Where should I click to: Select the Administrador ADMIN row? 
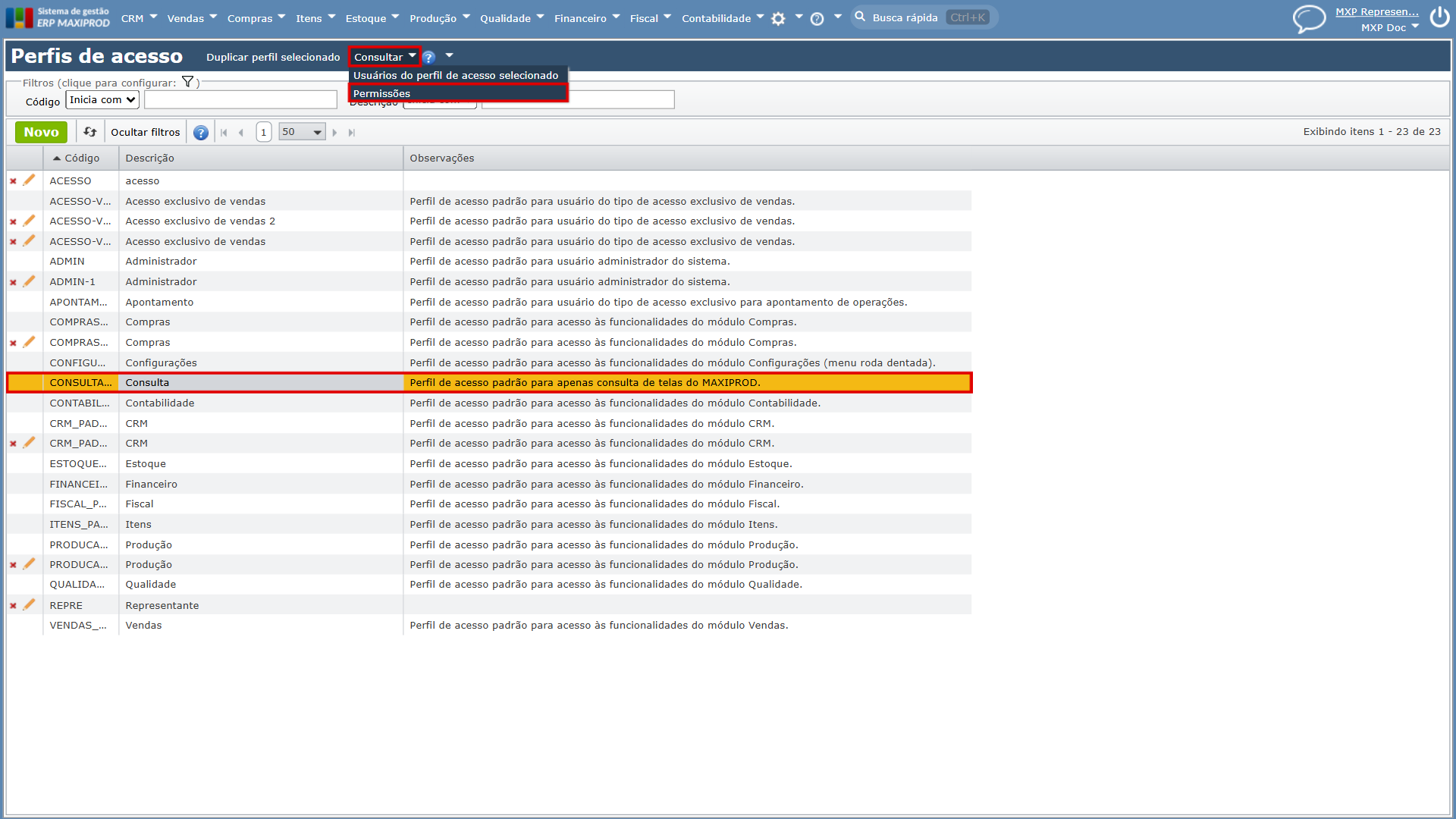[489, 261]
